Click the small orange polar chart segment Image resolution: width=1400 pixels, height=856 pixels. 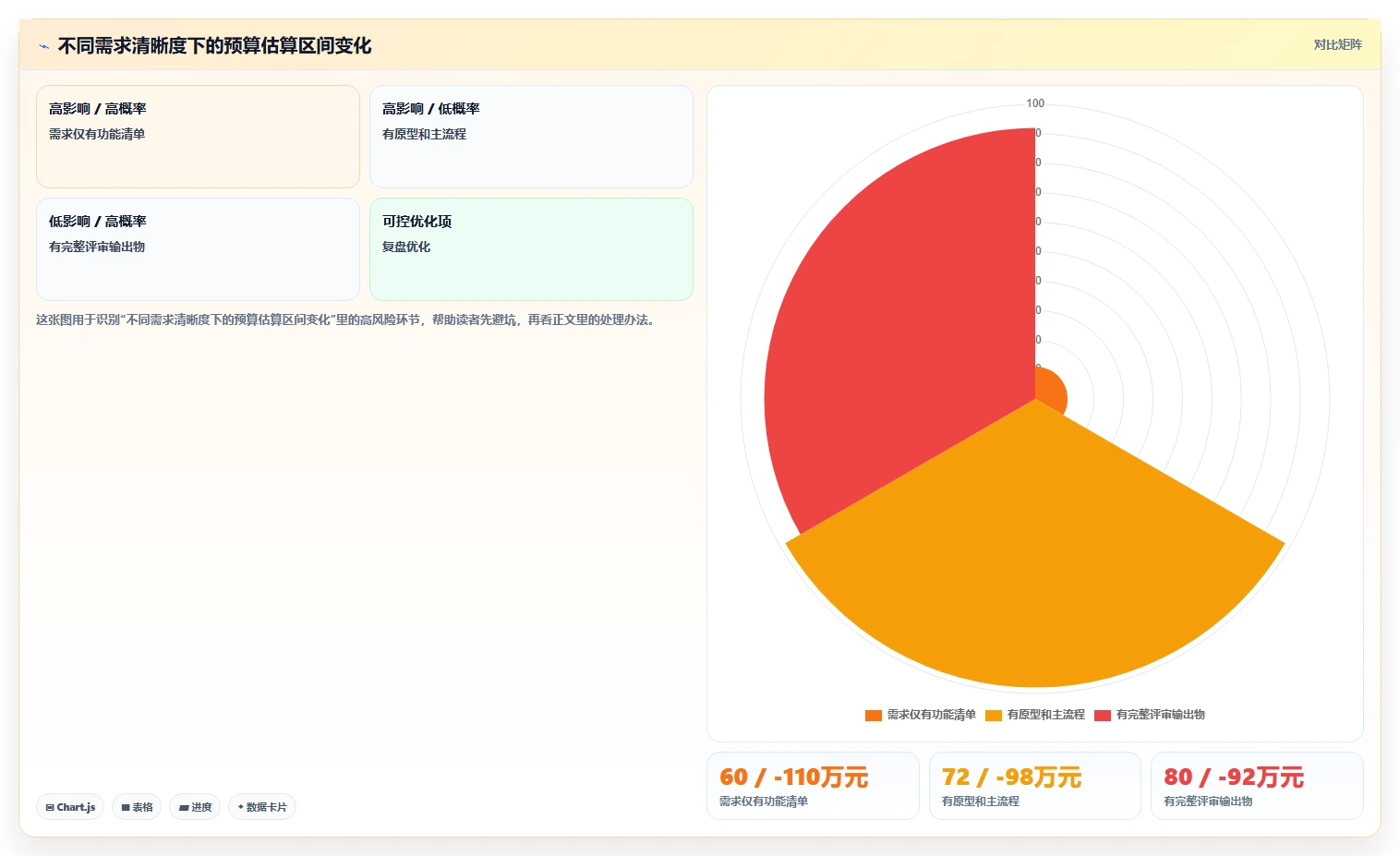(x=1049, y=392)
